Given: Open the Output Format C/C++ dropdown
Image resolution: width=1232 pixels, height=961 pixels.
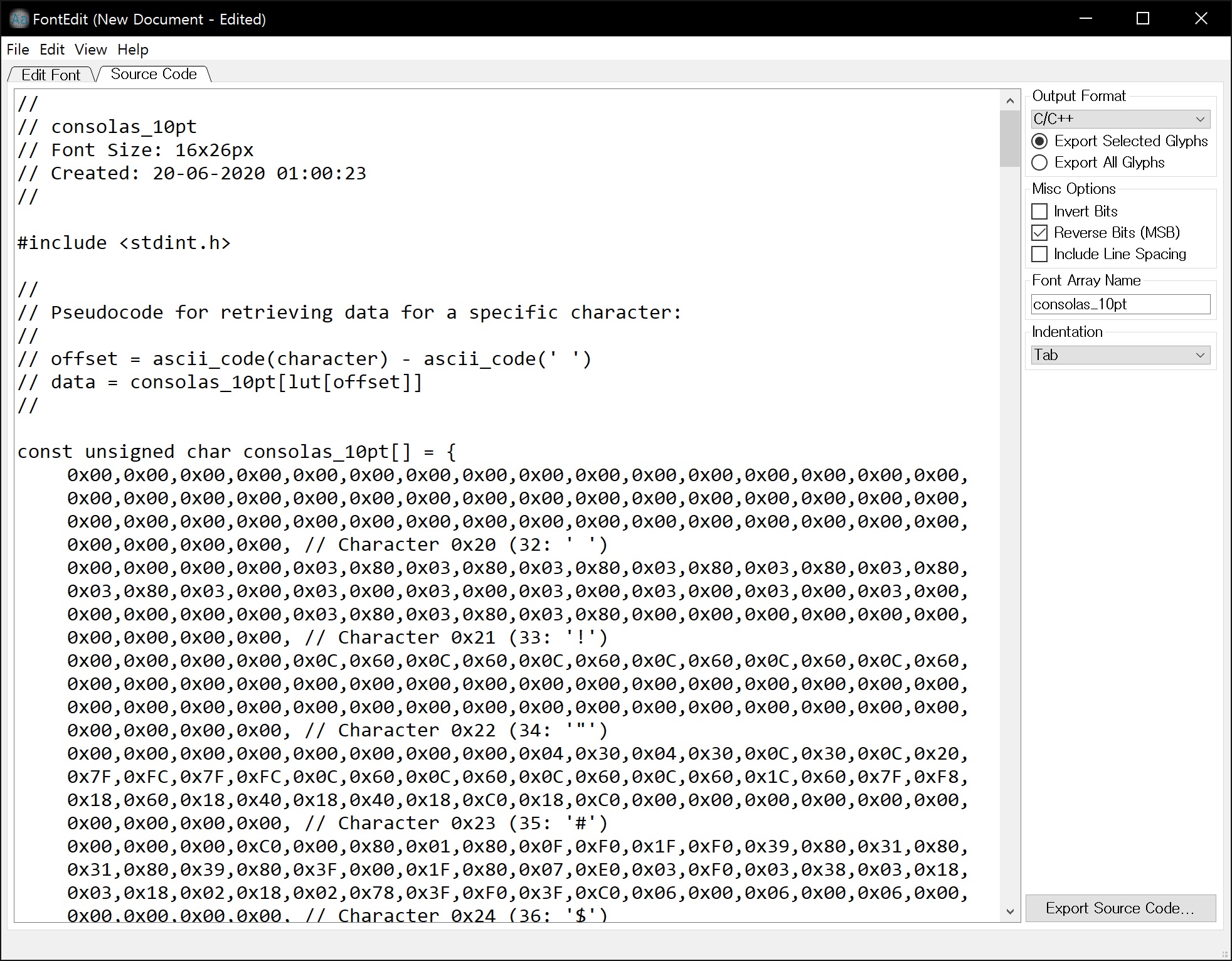Looking at the screenshot, I should pyautogui.click(x=1120, y=119).
